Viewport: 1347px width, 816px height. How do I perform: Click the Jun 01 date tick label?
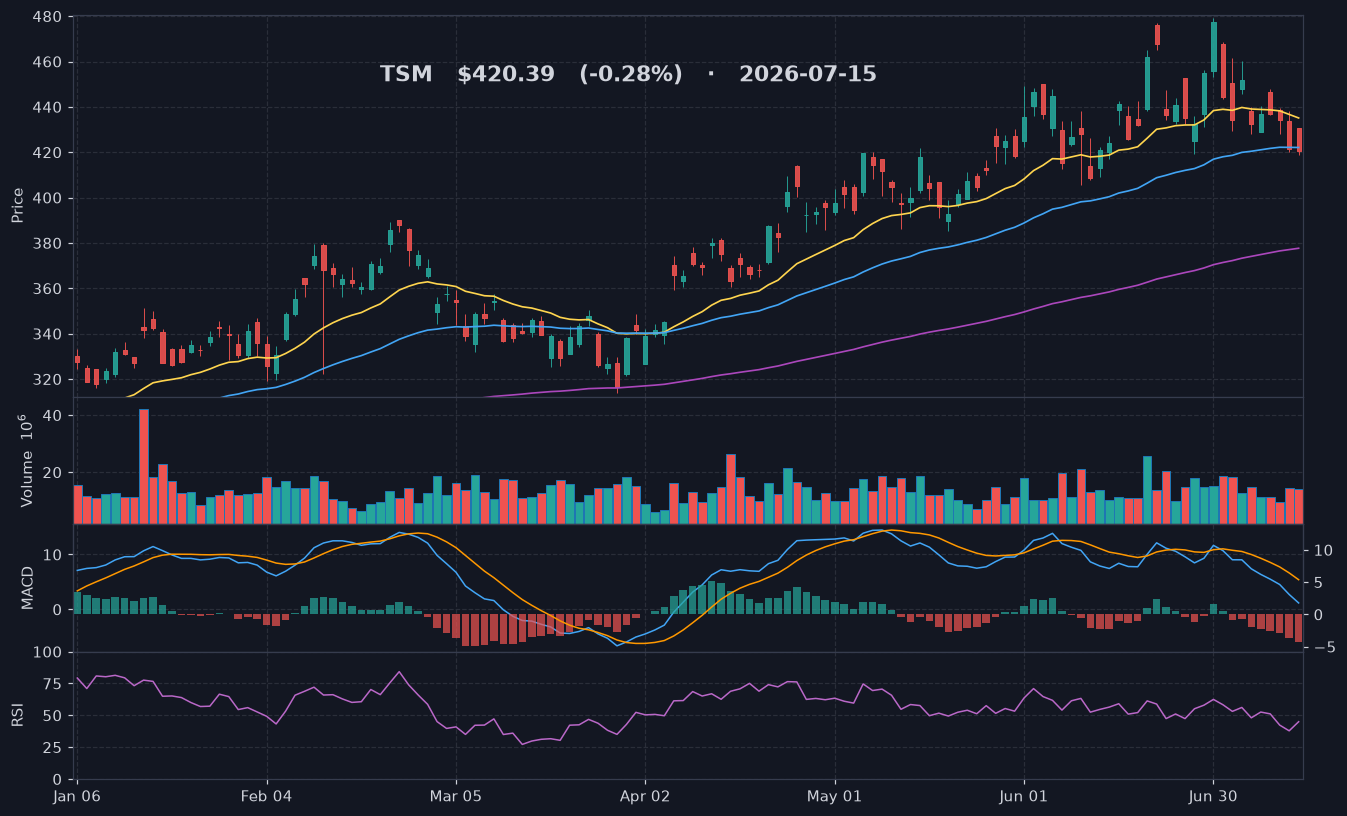(1024, 797)
